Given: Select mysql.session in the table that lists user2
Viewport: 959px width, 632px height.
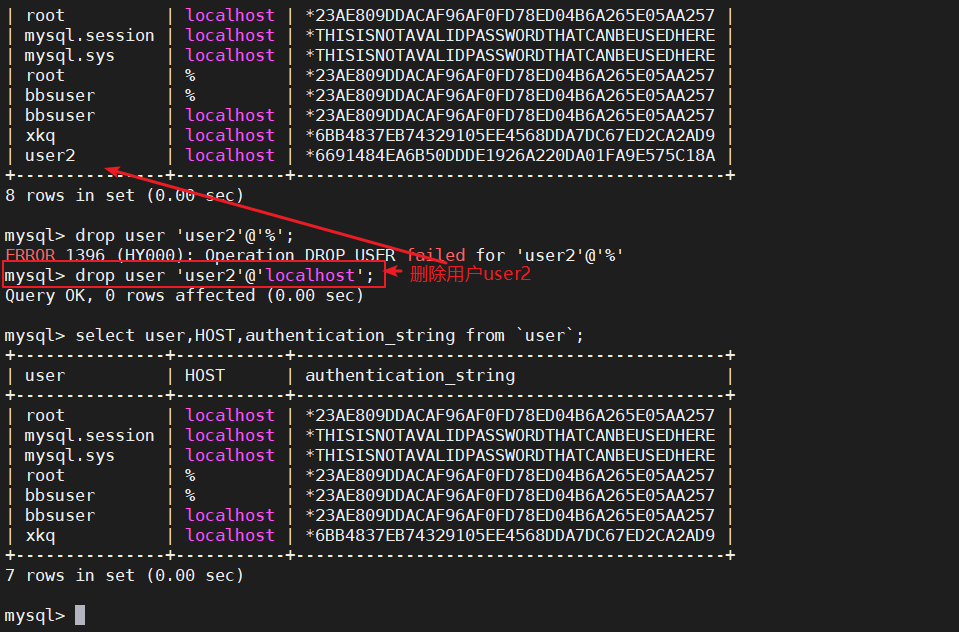Looking at the screenshot, I should pyautogui.click(x=89, y=35).
